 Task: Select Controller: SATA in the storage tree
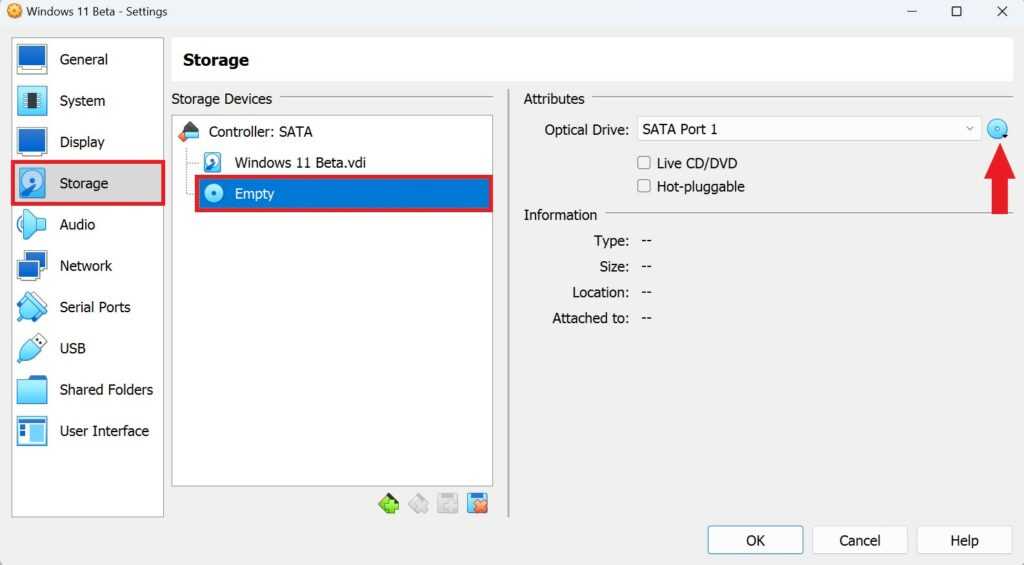260,132
